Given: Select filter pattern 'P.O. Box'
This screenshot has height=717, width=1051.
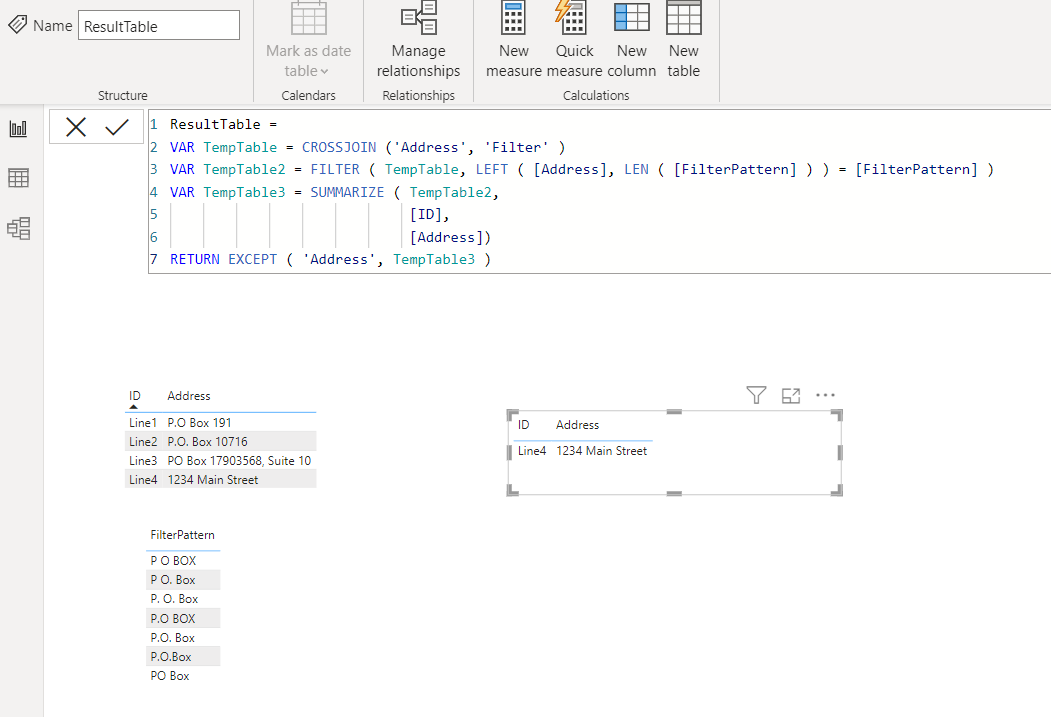Looking at the screenshot, I should (172, 638).
